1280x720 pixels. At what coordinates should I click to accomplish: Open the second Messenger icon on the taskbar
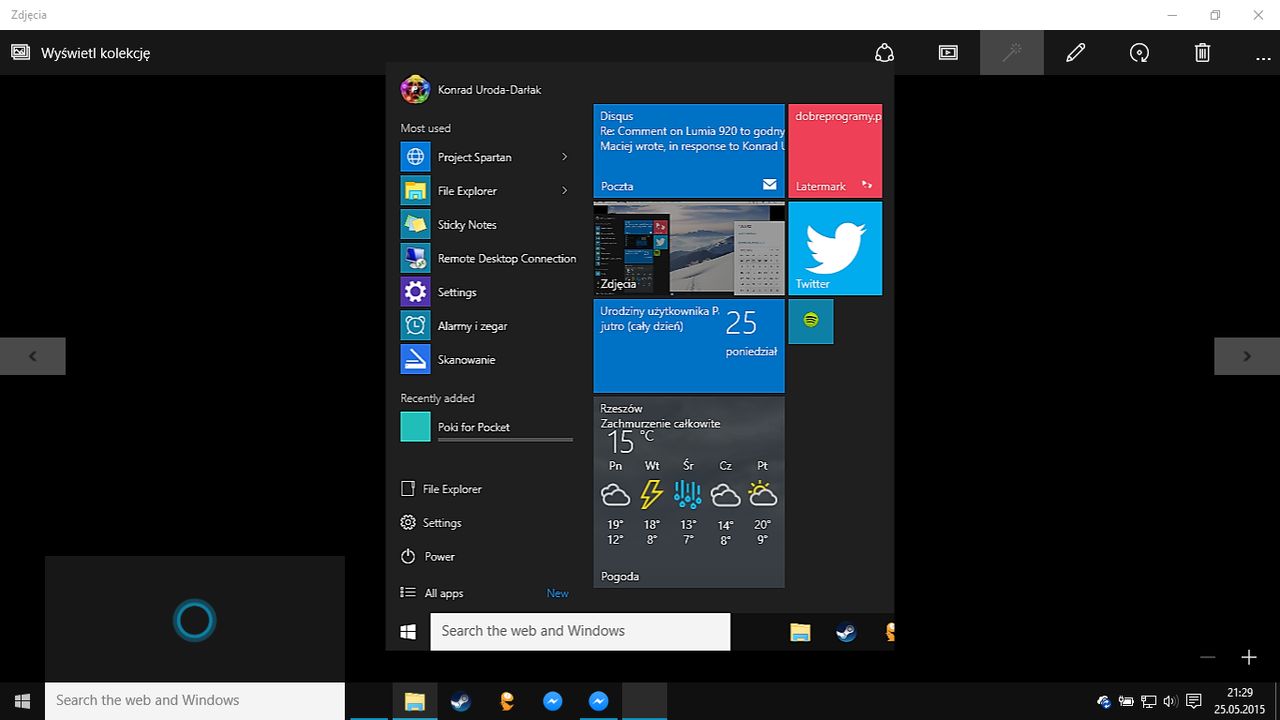point(599,701)
